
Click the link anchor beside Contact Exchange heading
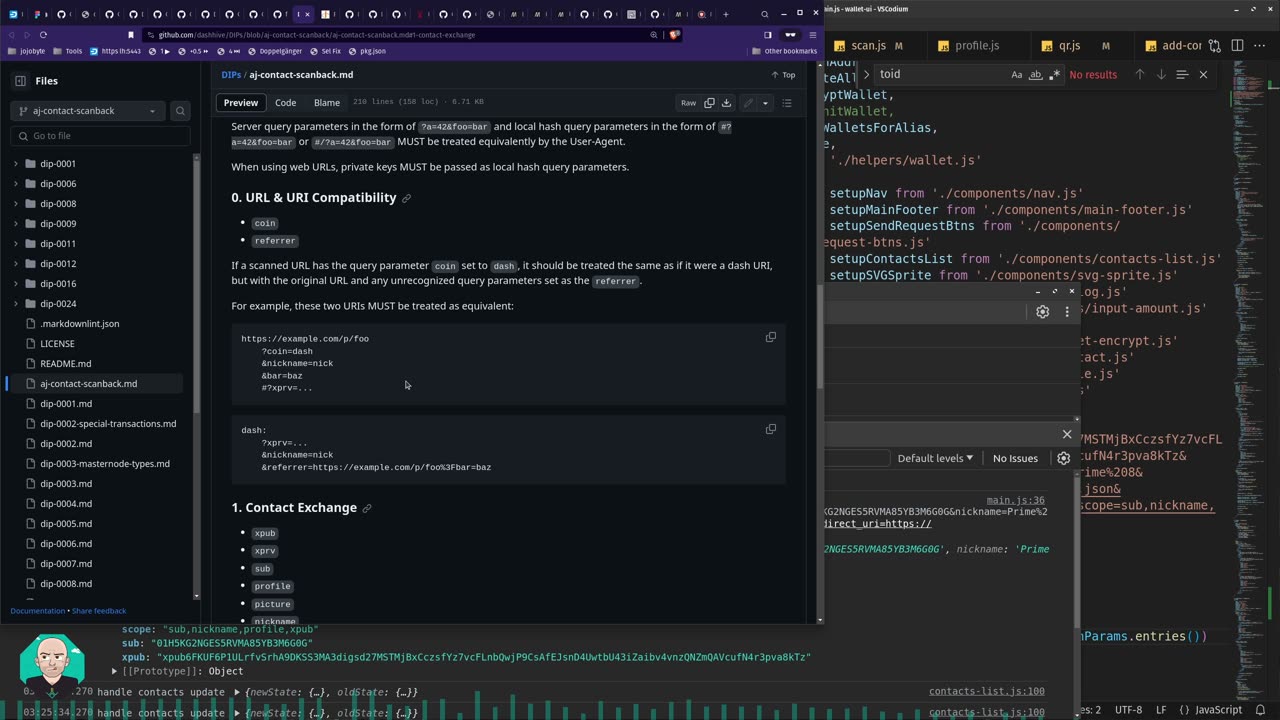(367, 508)
